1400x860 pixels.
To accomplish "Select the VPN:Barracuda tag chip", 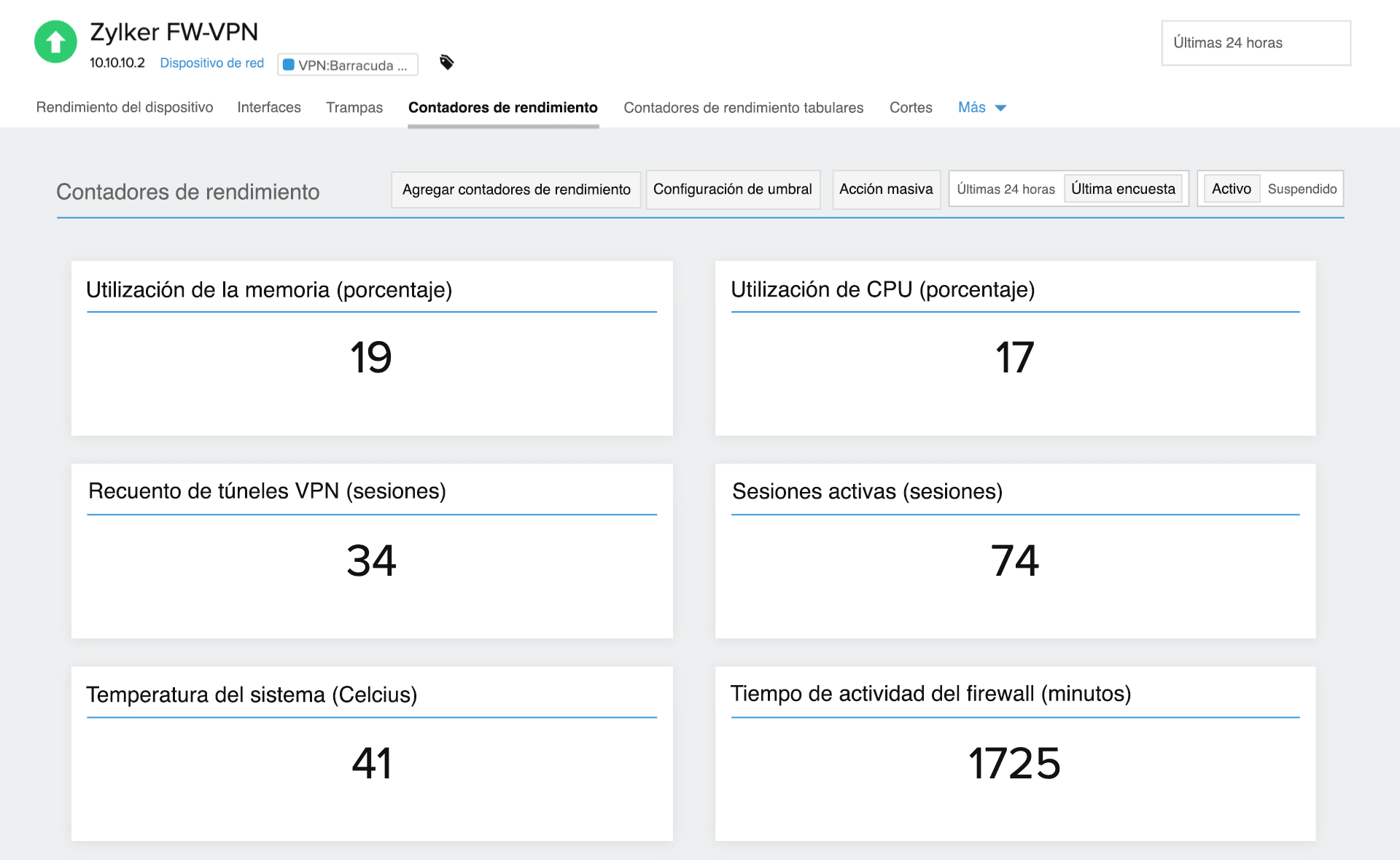I will click(347, 65).
